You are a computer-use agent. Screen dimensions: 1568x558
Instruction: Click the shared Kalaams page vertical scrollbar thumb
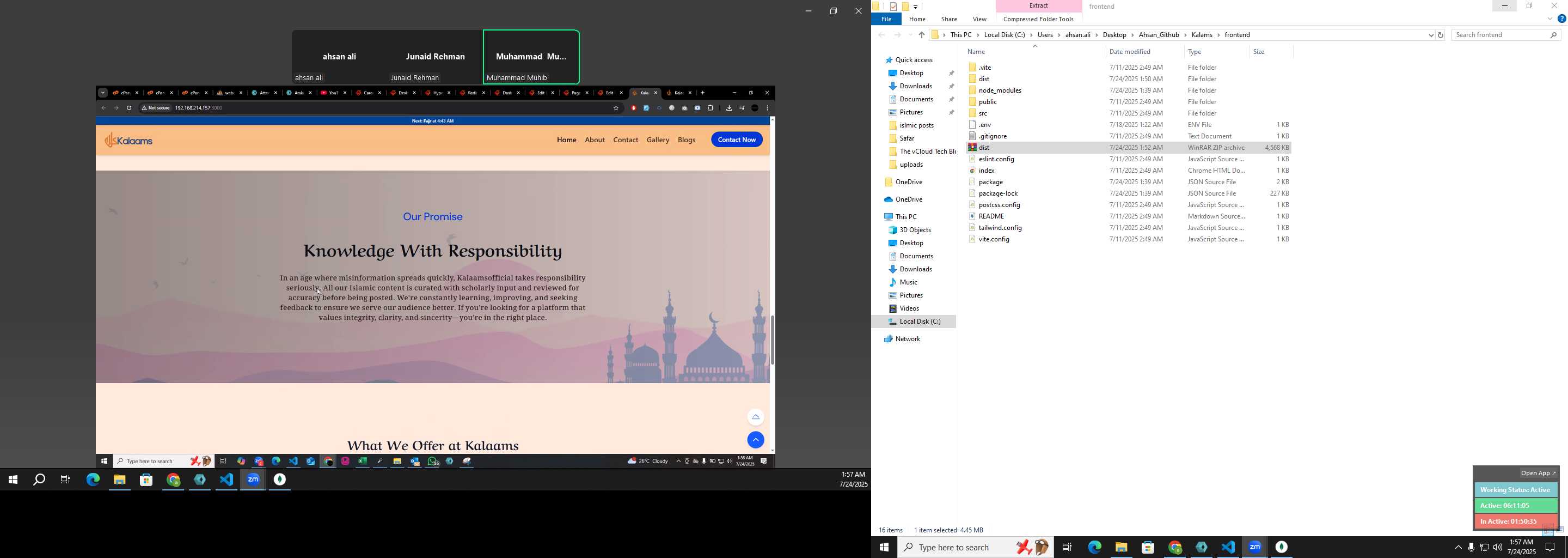click(772, 340)
